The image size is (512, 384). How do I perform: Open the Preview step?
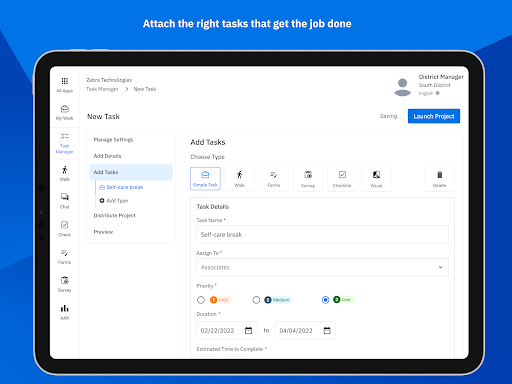pyautogui.click(x=103, y=232)
